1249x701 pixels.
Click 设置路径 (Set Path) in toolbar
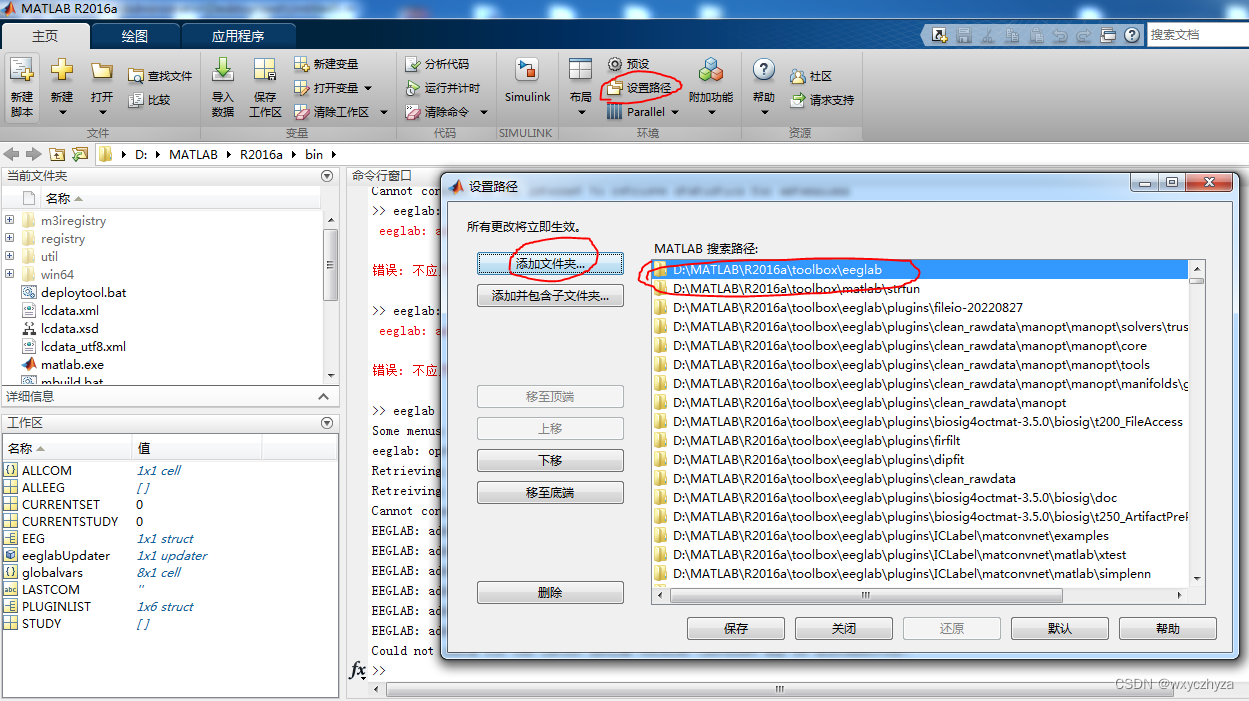pos(640,88)
